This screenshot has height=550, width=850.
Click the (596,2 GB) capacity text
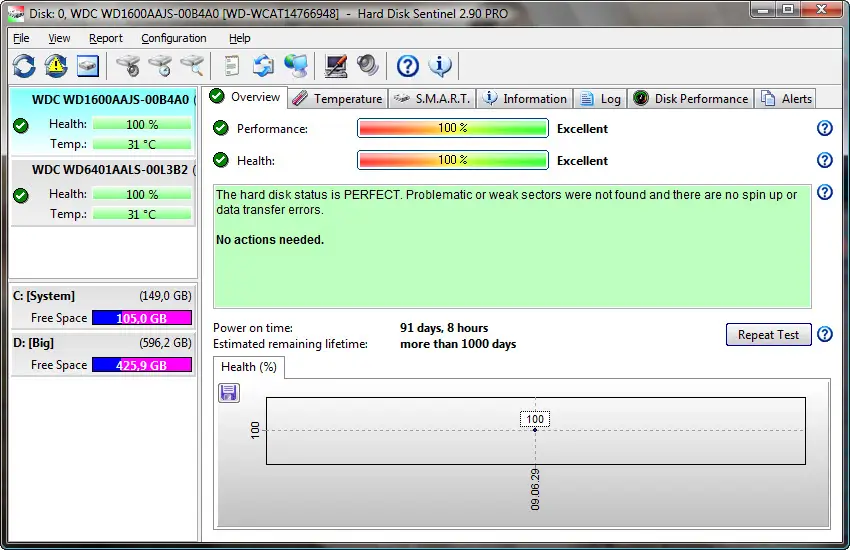165,343
